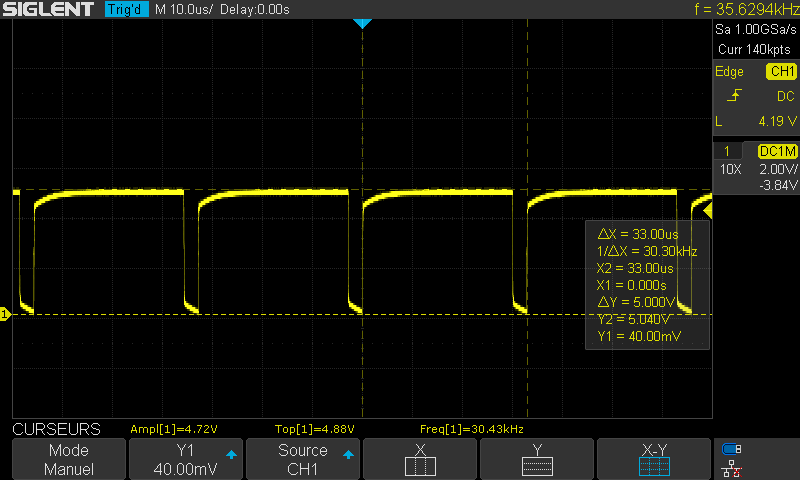Toggle the DC1M coupling badge

pos(777,150)
